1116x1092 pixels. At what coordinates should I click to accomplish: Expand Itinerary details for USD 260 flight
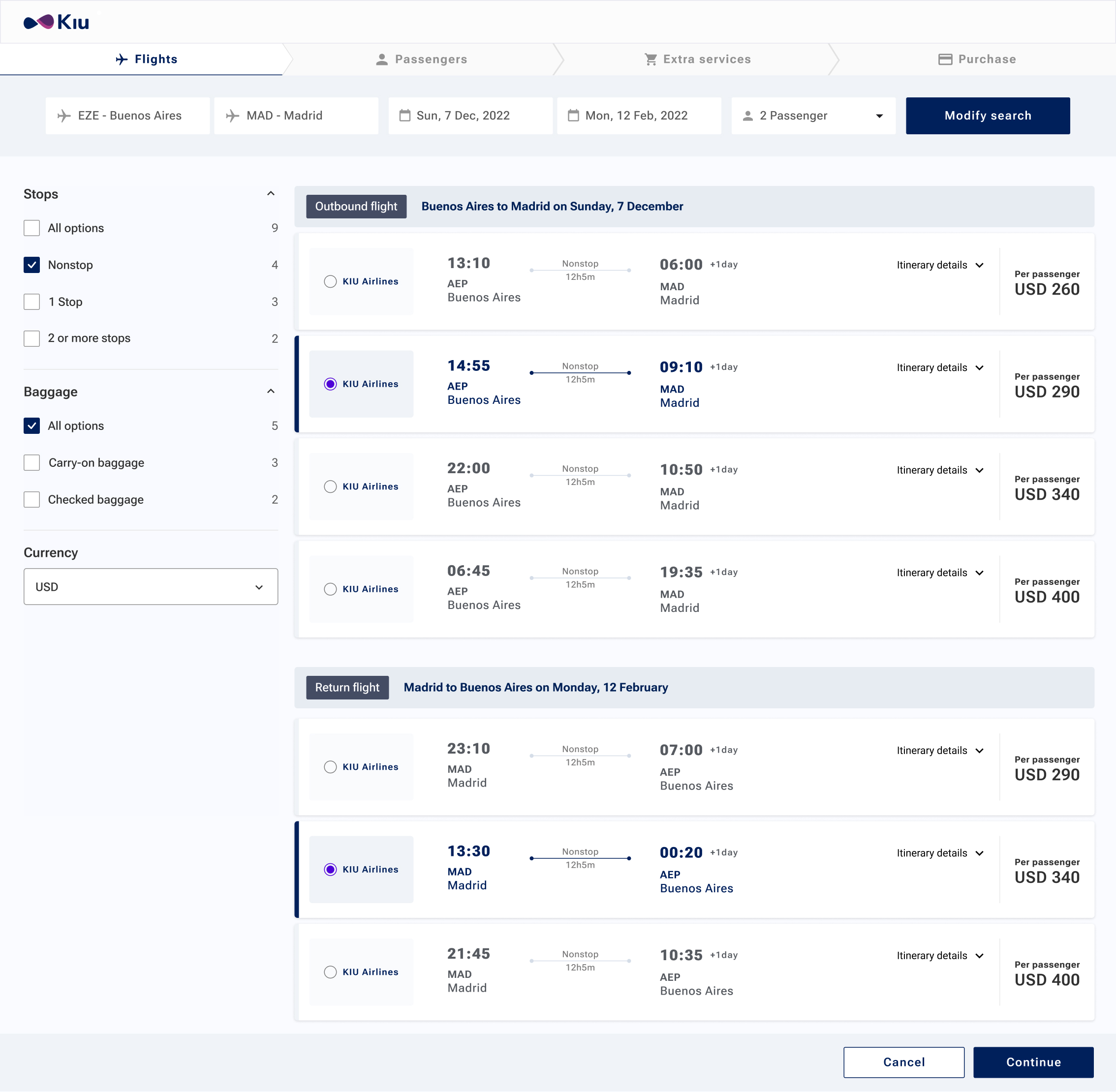click(x=940, y=265)
